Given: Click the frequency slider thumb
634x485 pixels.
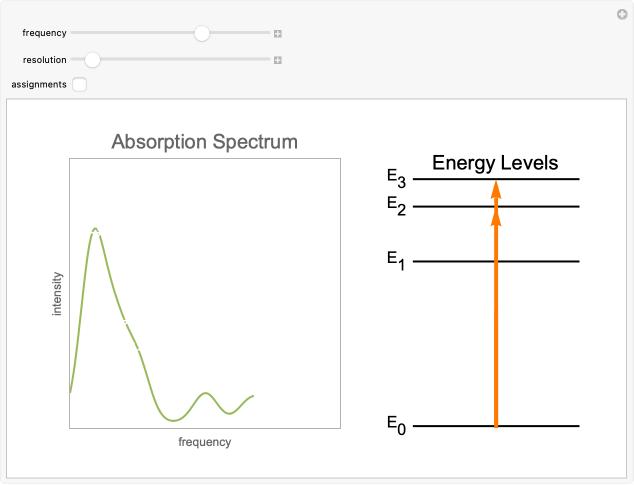Looking at the screenshot, I should pyautogui.click(x=202, y=33).
